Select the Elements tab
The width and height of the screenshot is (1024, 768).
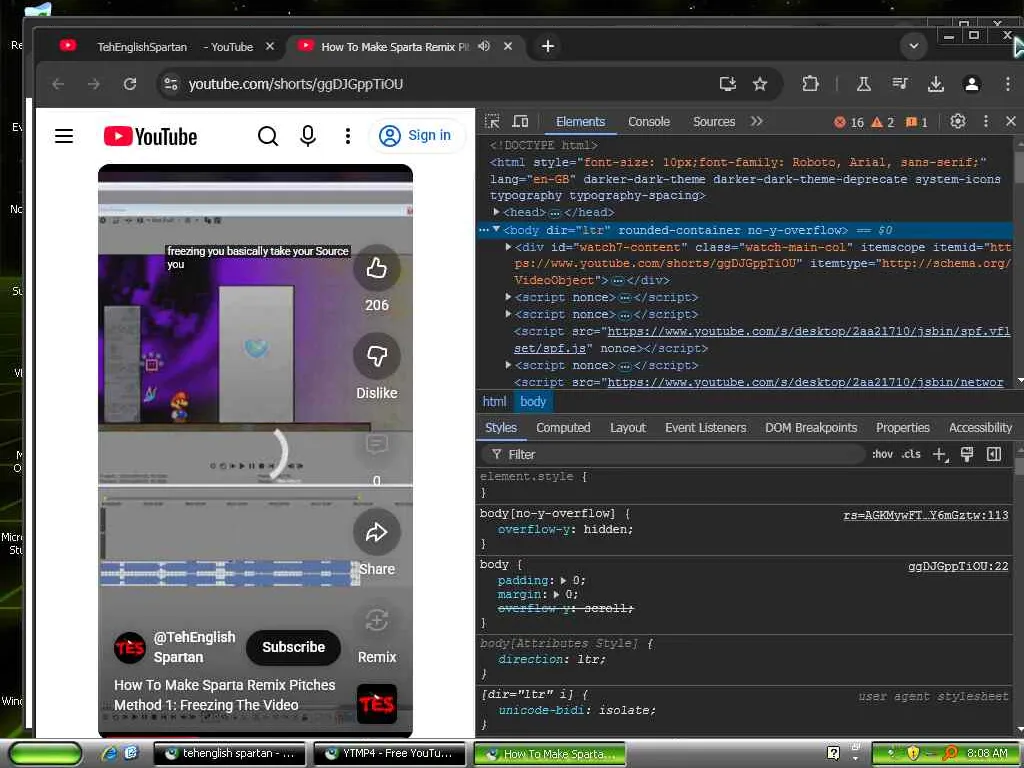click(580, 121)
